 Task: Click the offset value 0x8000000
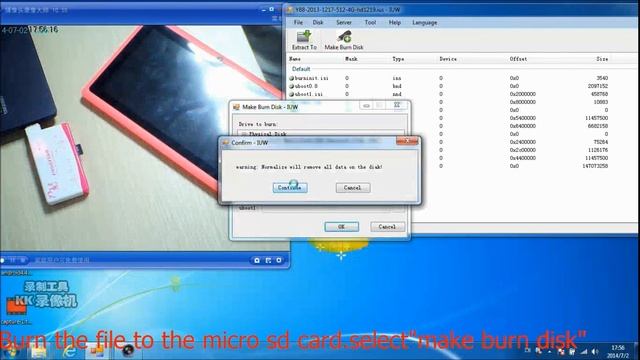522,102
